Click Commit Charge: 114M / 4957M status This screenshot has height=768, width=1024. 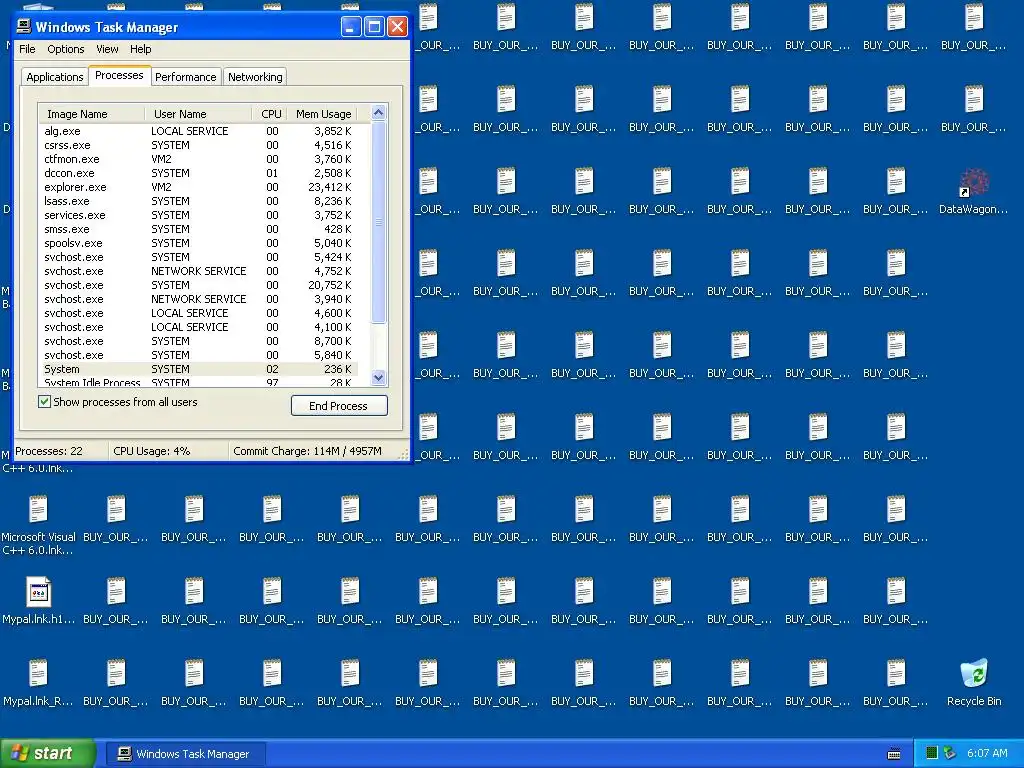(x=307, y=451)
